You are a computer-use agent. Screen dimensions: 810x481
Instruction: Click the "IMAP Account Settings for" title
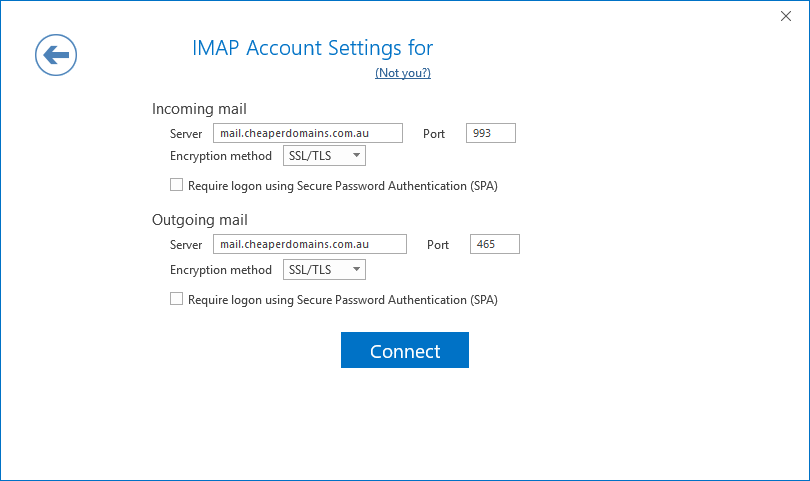tap(313, 48)
